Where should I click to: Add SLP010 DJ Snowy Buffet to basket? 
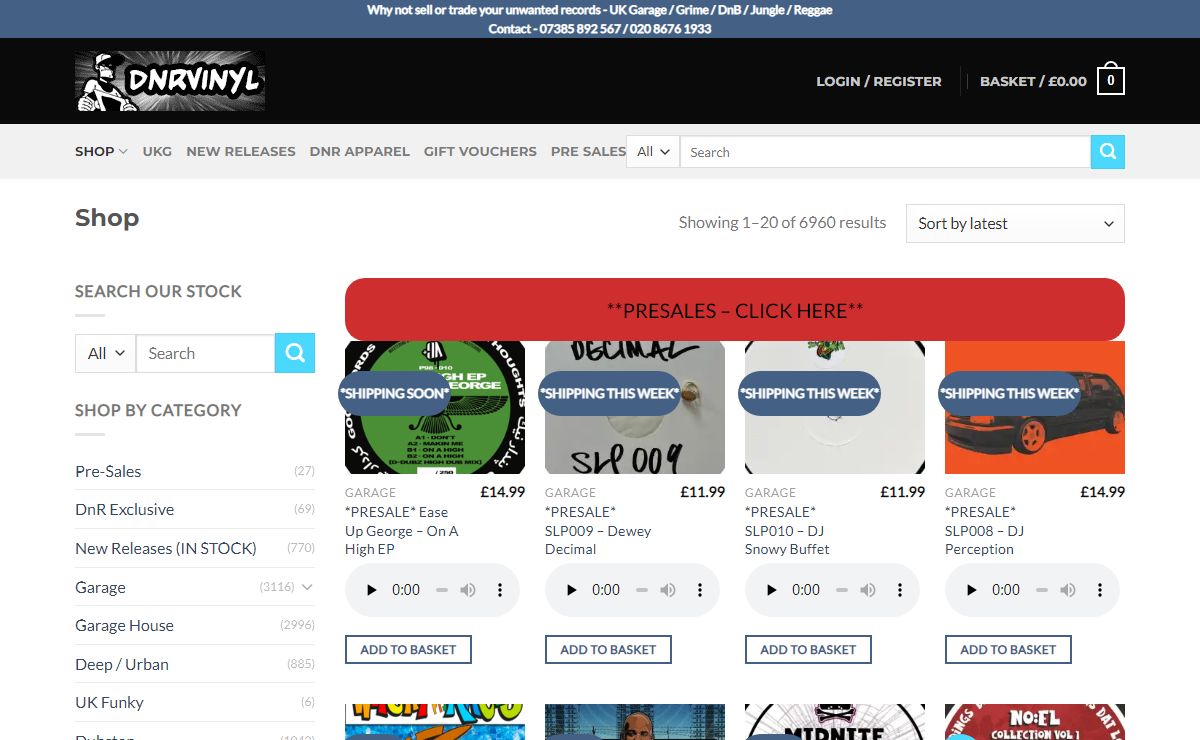pos(808,649)
